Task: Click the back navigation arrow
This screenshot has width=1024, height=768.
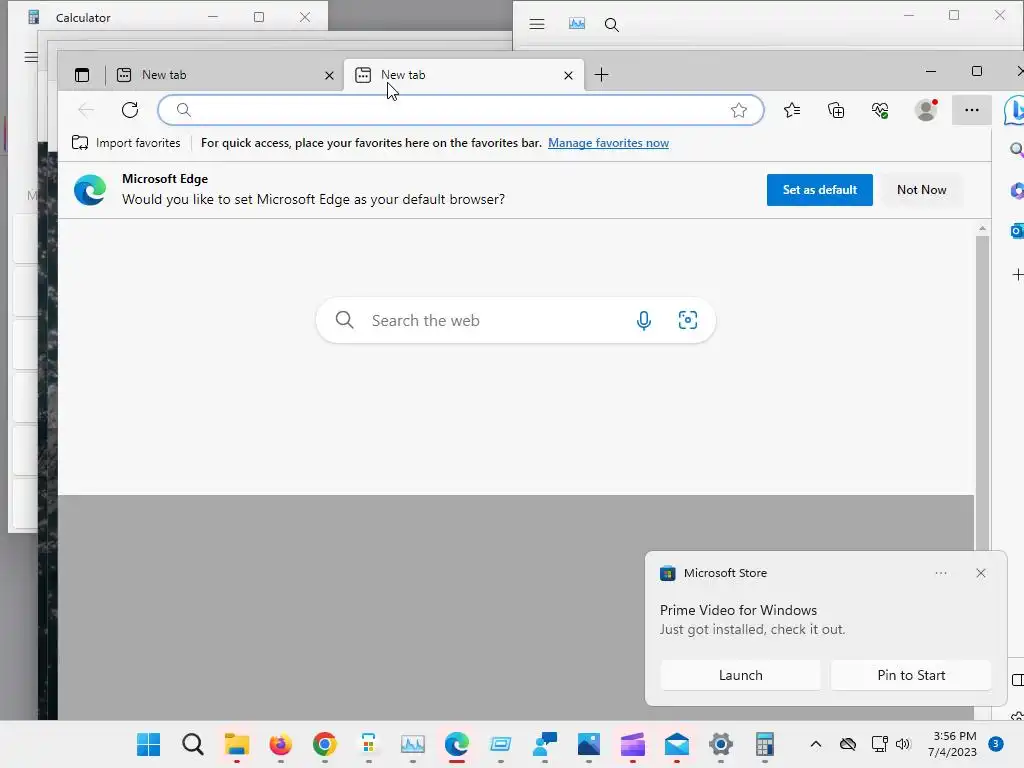Action: click(86, 110)
